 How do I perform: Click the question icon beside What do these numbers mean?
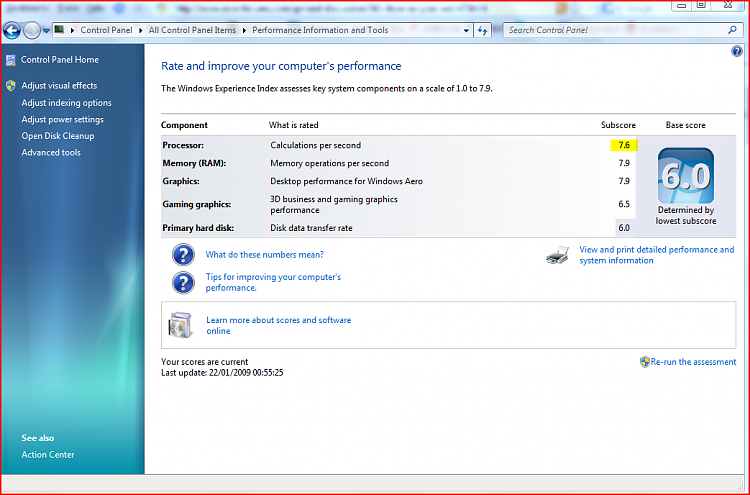tap(183, 254)
